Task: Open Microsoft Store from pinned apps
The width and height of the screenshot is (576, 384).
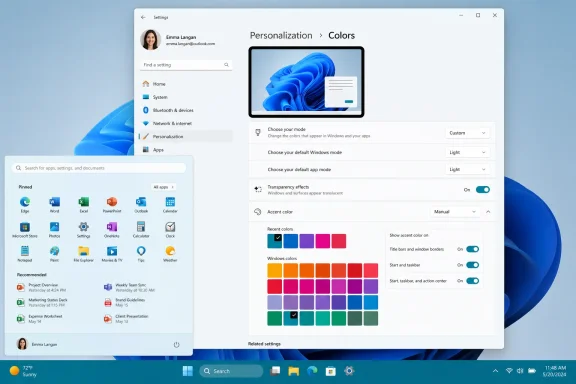Action: (25, 229)
